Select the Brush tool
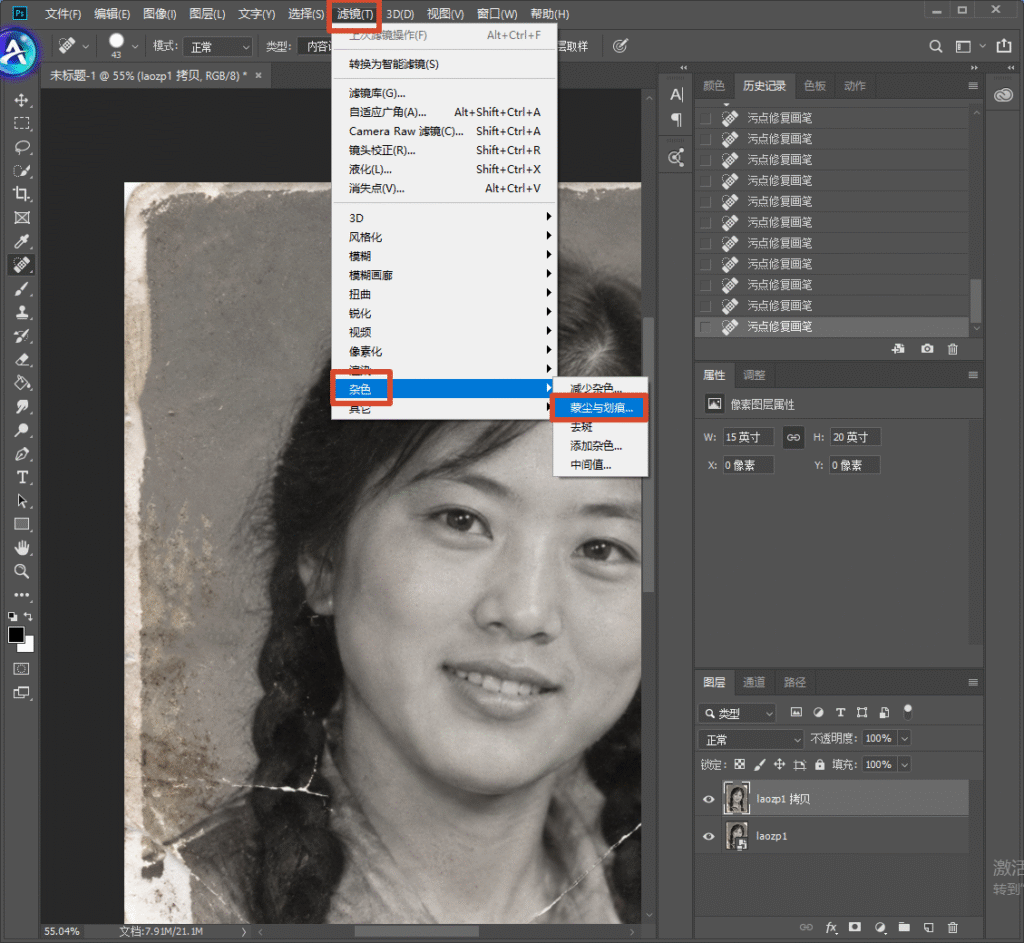 pyautogui.click(x=22, y=289)
